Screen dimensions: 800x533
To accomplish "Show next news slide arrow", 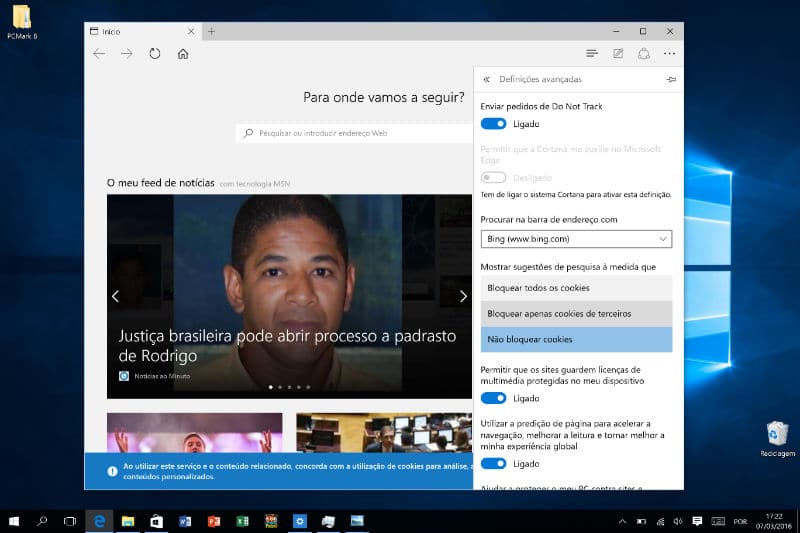I will pos(463,296).
